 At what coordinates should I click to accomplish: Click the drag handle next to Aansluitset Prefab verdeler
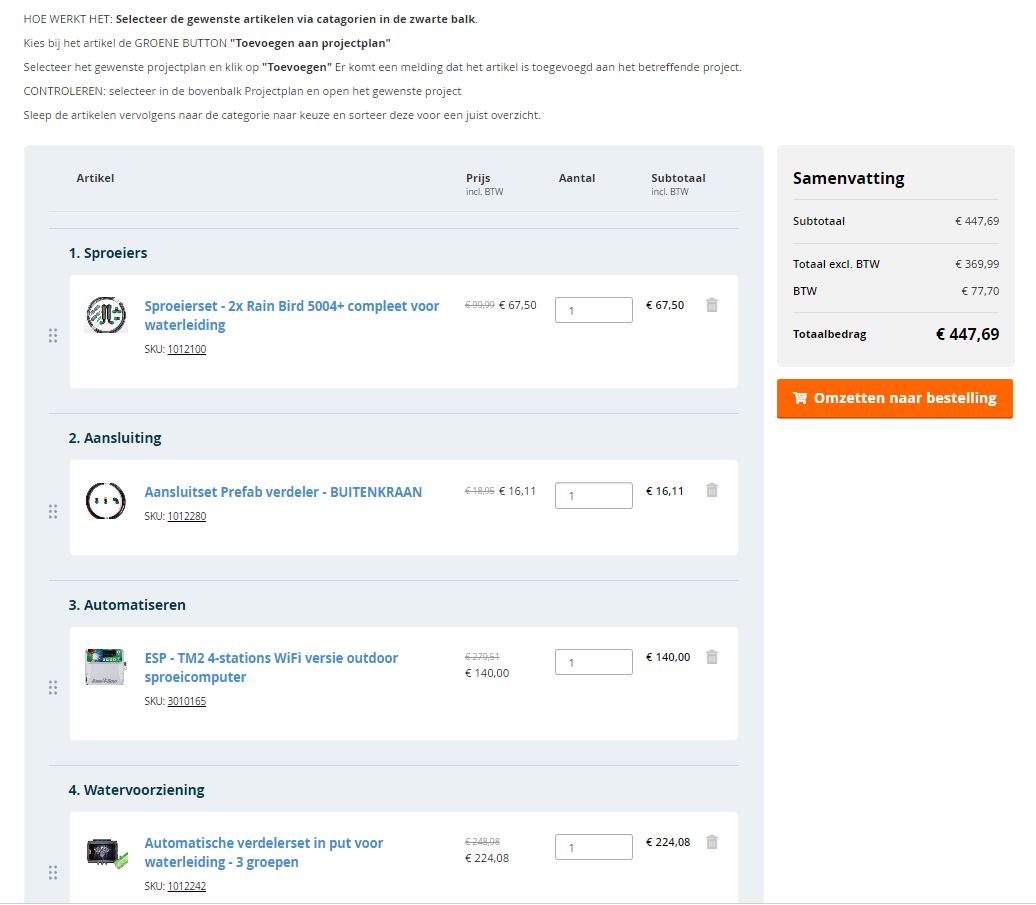53,511
